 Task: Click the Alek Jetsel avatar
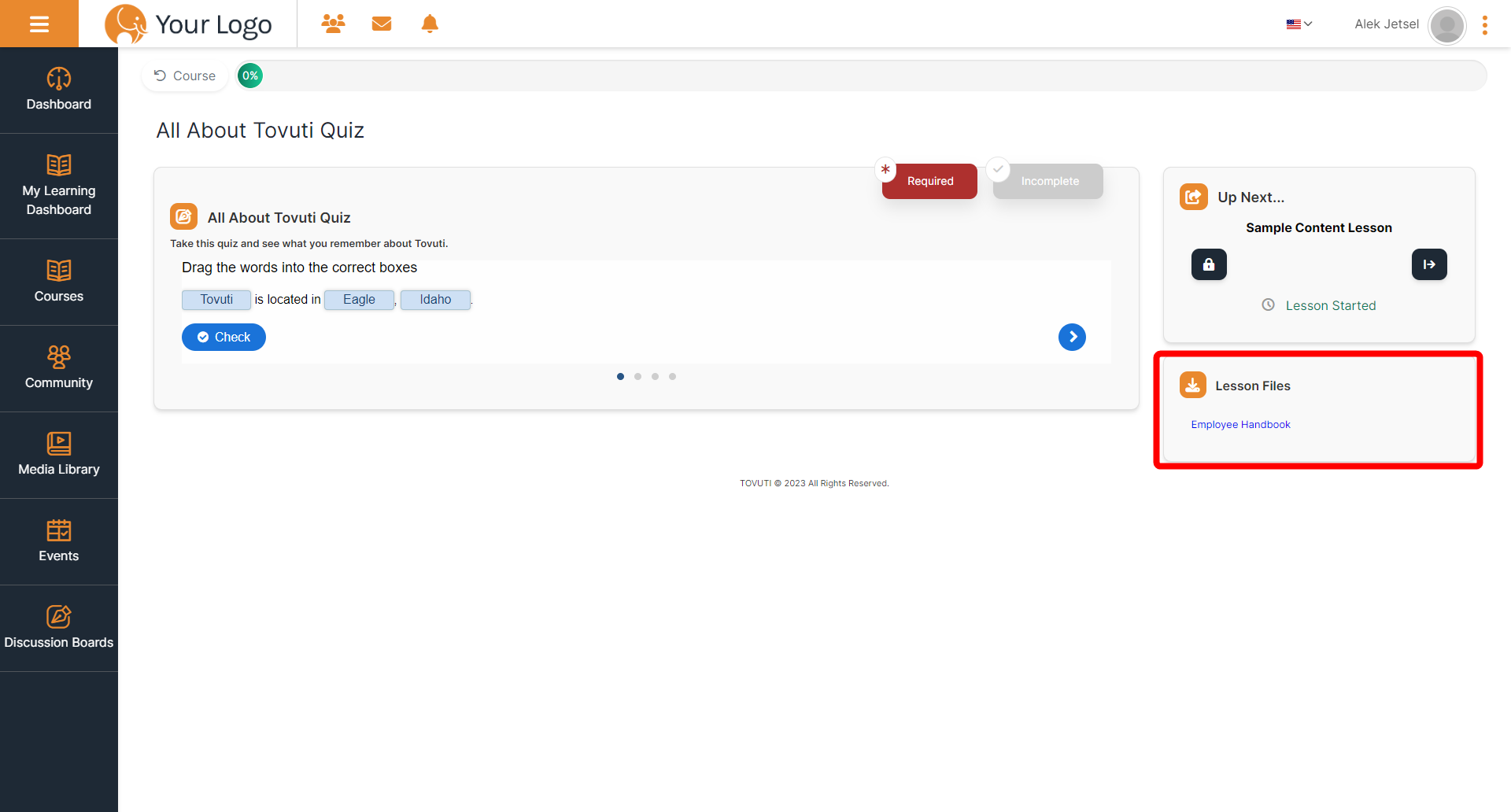point(1446,25)
